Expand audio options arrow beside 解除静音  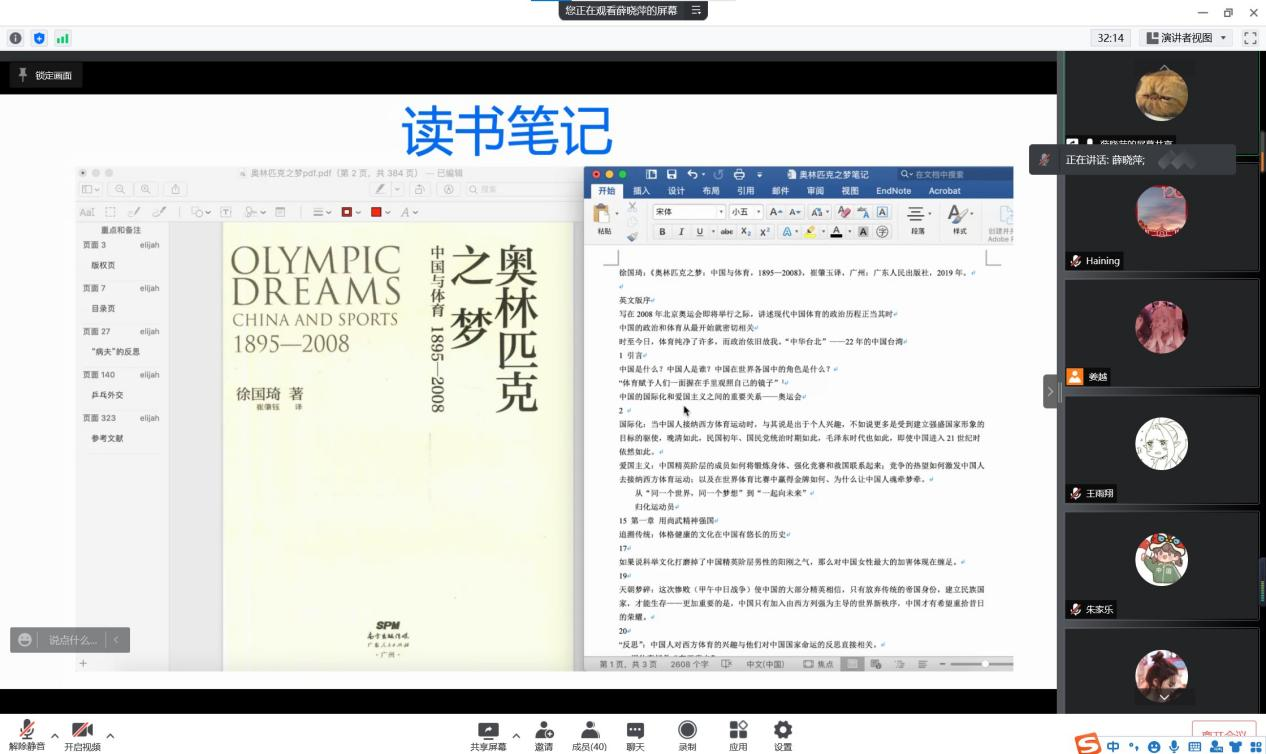[54, 736]
